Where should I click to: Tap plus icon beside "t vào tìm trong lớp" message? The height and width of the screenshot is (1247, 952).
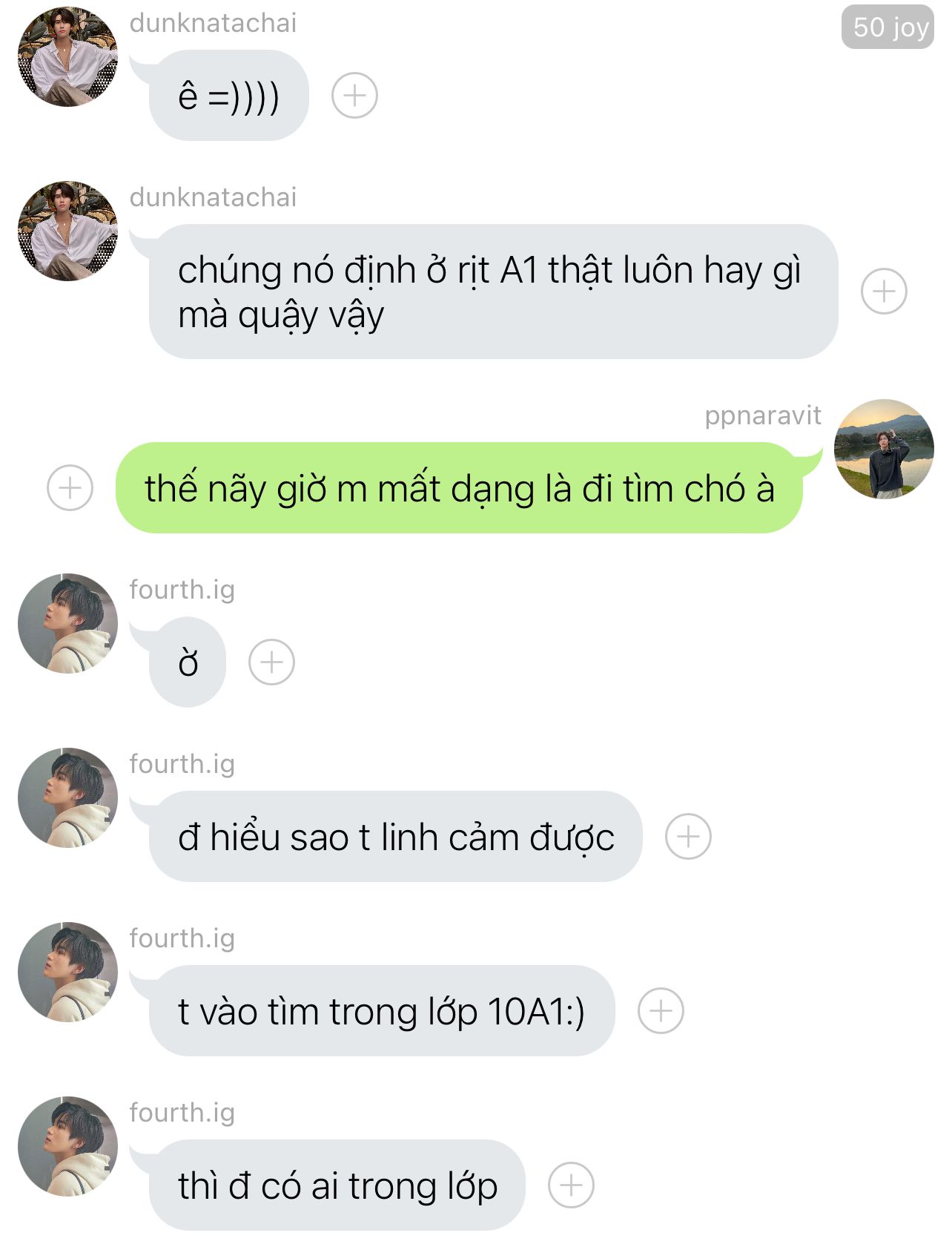tap(661, 1011)
